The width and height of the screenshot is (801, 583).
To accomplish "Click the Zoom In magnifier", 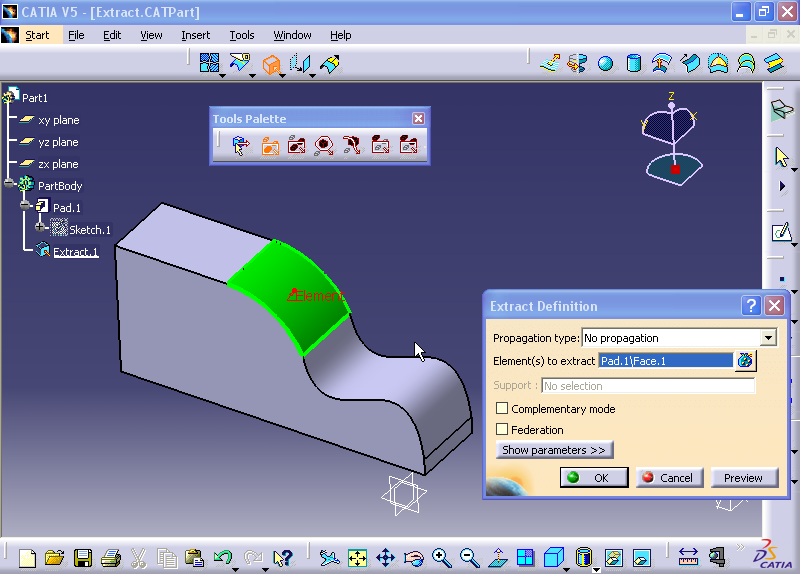I will coord(441,557).
